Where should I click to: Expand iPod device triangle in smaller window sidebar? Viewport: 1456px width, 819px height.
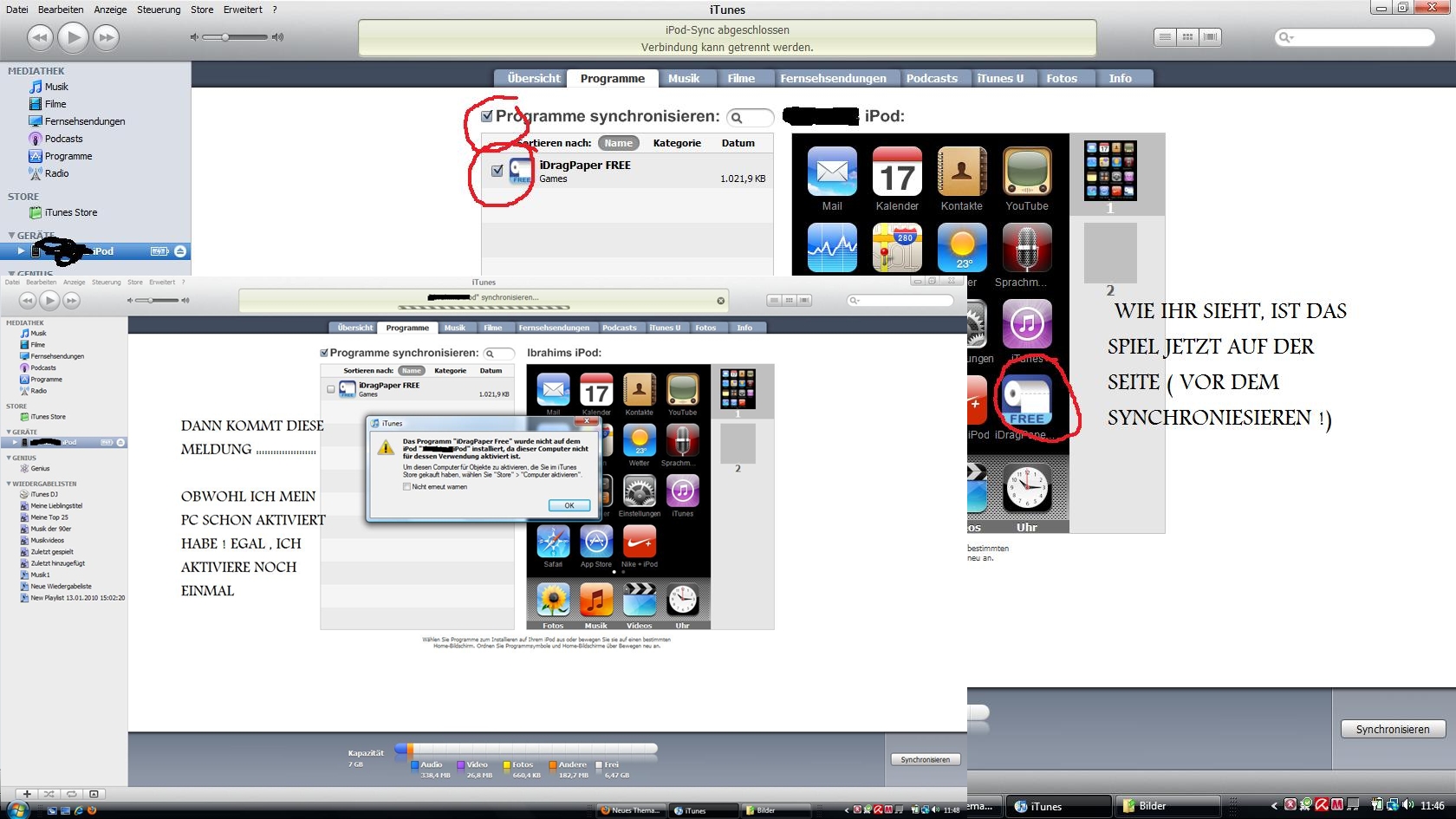(15, 442)
